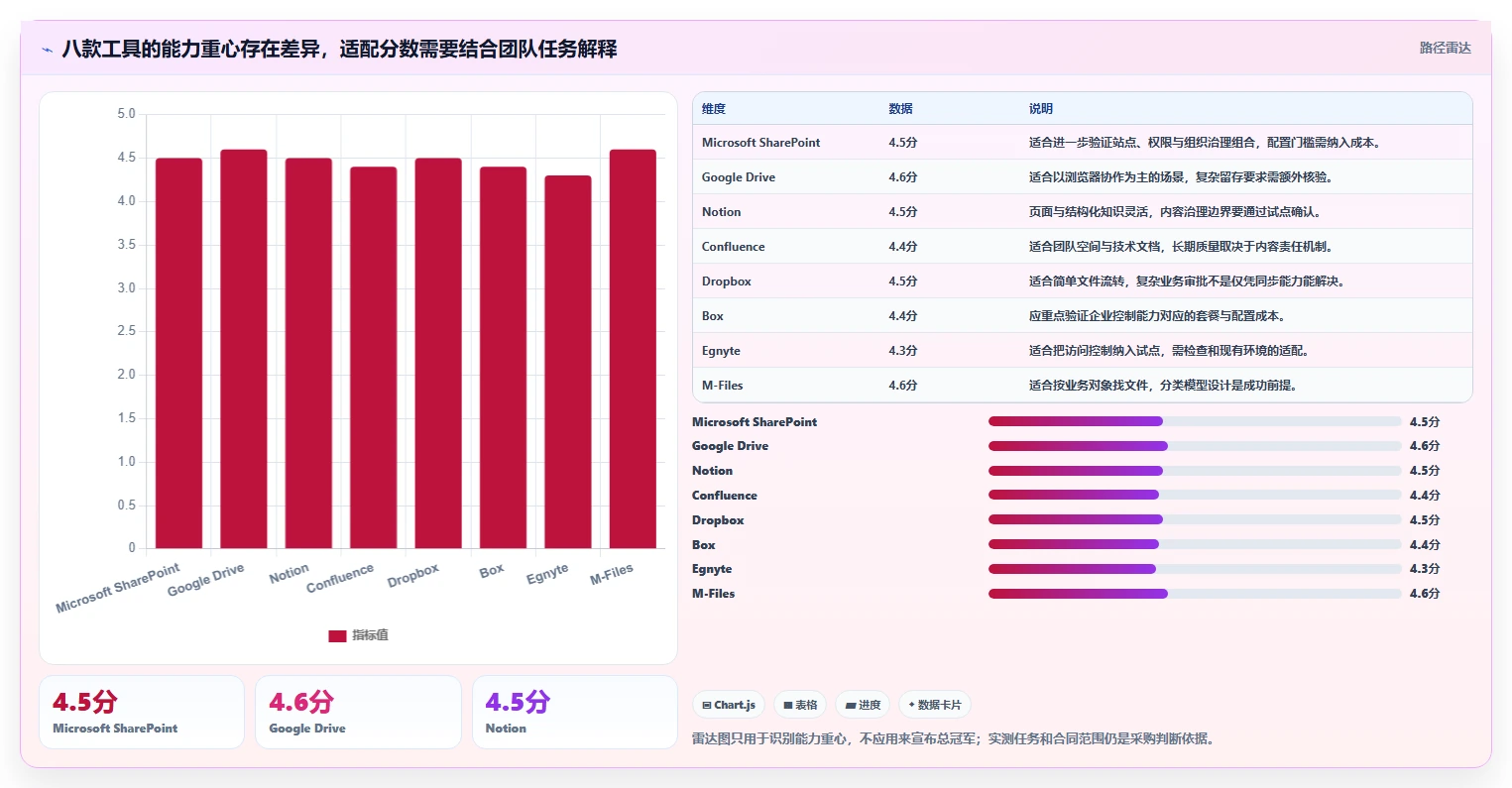Click the 4.6分 cell in M-Files table row
The image size is (1512, 788).
pyautogui.click(x=903, y=386)
